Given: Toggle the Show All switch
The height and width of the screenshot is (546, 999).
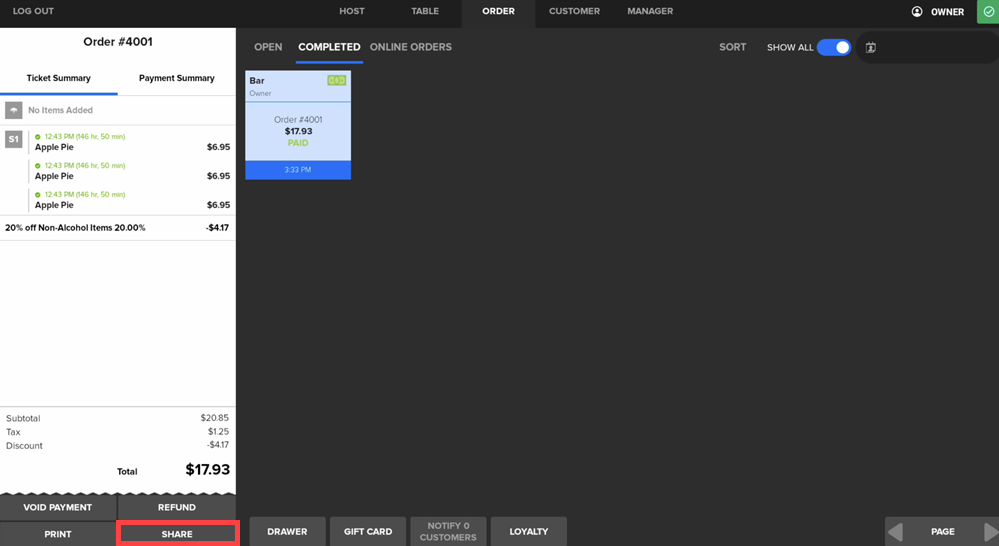Looking at the screenshot, I should pyautogui.click(x=834, y=47).
